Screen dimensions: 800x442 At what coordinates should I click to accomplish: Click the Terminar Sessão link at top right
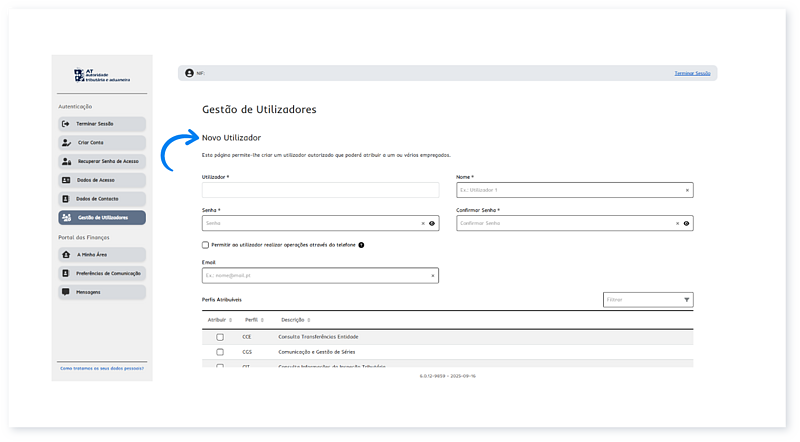tap(692, 73)
